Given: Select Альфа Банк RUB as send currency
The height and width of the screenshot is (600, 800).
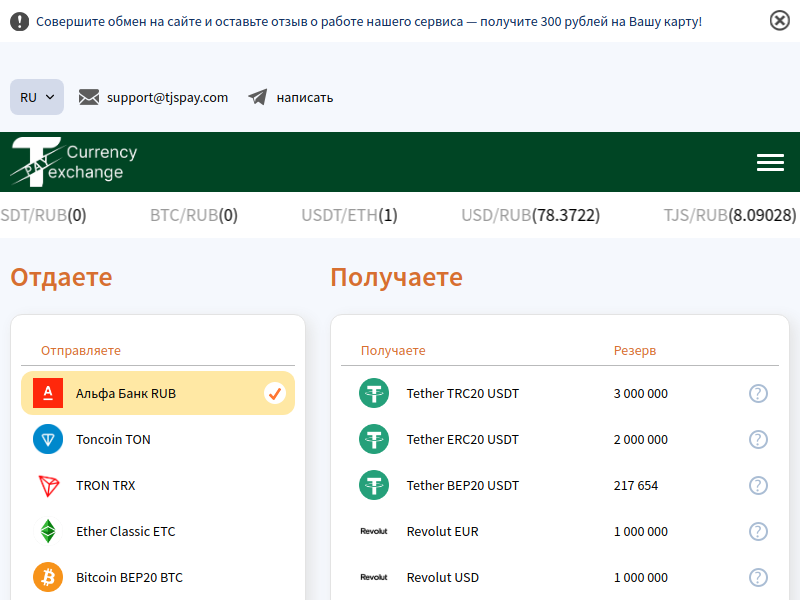Looking at the screenshot, I should tap(158, 393).
